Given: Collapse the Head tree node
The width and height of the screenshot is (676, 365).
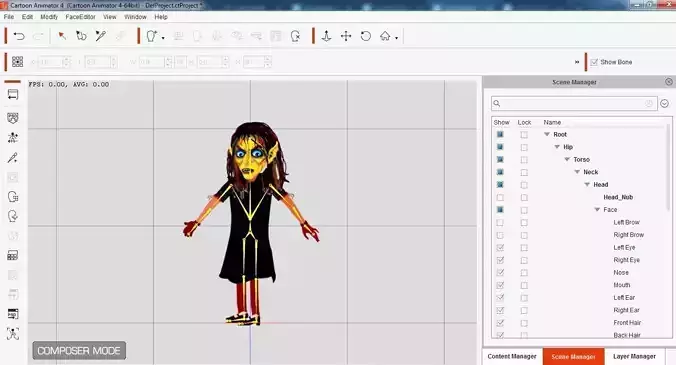Looking at the screenshot, I should 587,184.
